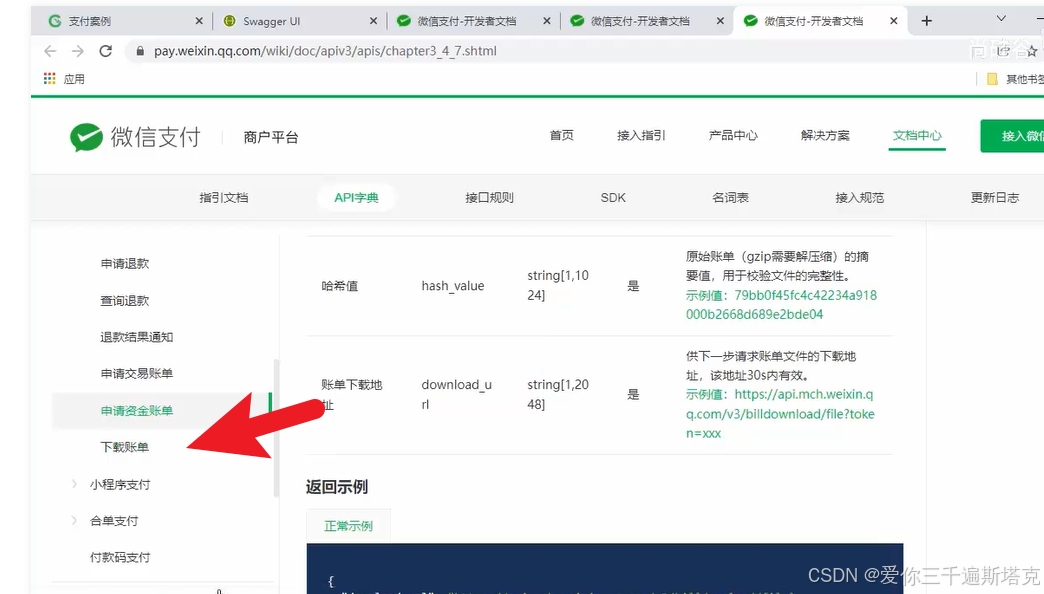Click the billdownload example URL text

tap(780, 414)
